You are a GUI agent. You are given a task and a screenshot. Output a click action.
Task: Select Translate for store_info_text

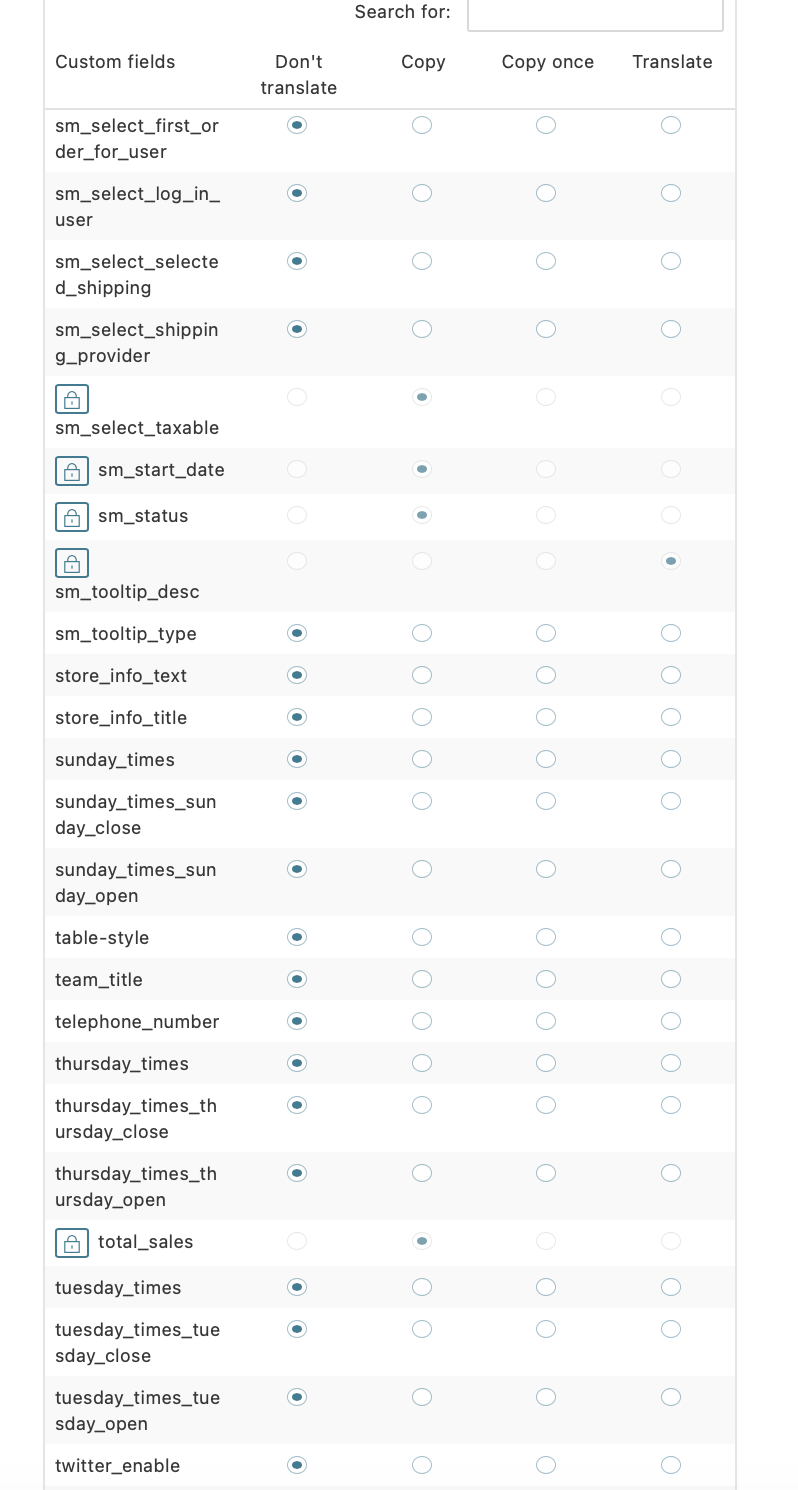pyautogui.click(x=671, y=675)
